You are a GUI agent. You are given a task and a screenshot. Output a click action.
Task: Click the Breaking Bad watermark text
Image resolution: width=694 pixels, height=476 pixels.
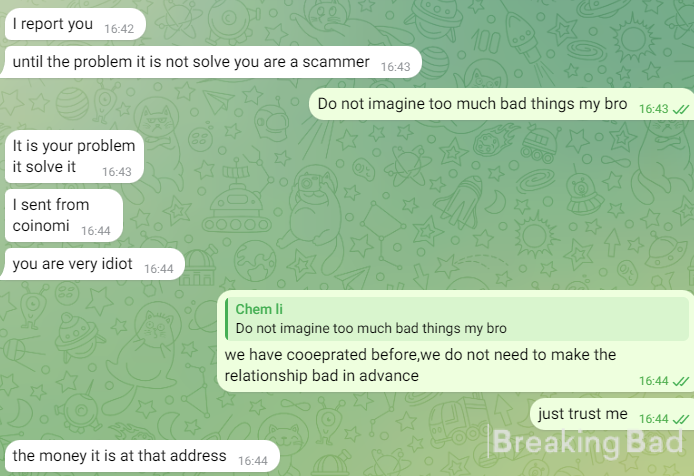click(587, 442)
